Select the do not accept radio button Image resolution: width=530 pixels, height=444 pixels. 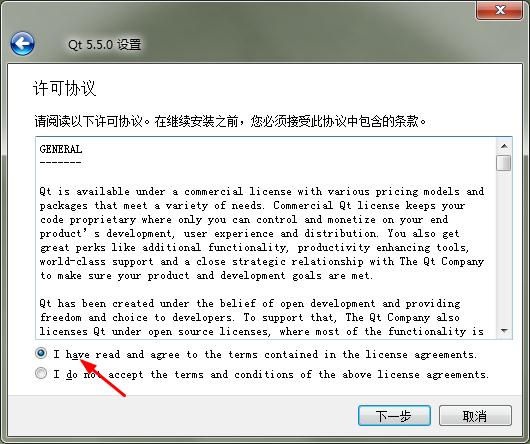point(41,373)
